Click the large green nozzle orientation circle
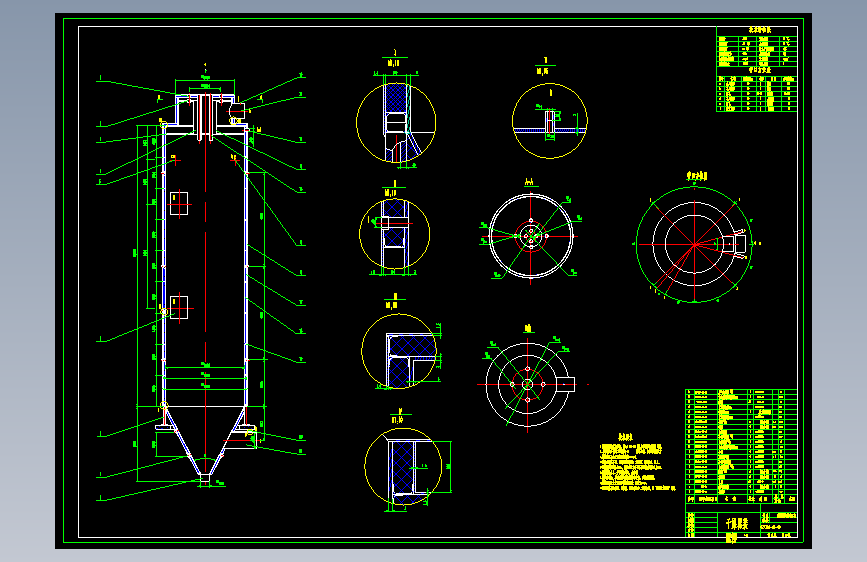 694,244
